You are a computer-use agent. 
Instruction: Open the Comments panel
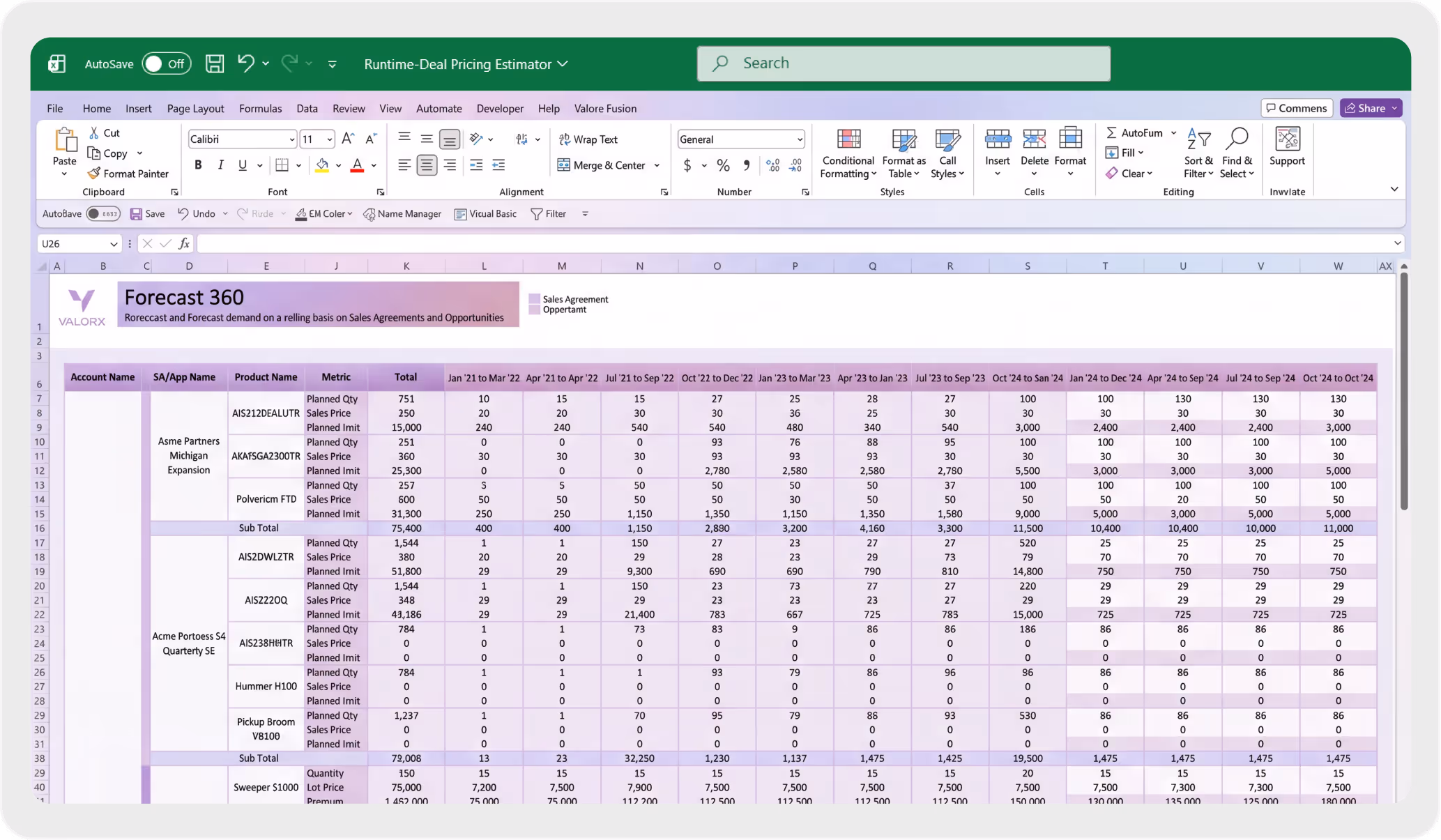[1296, 107]
